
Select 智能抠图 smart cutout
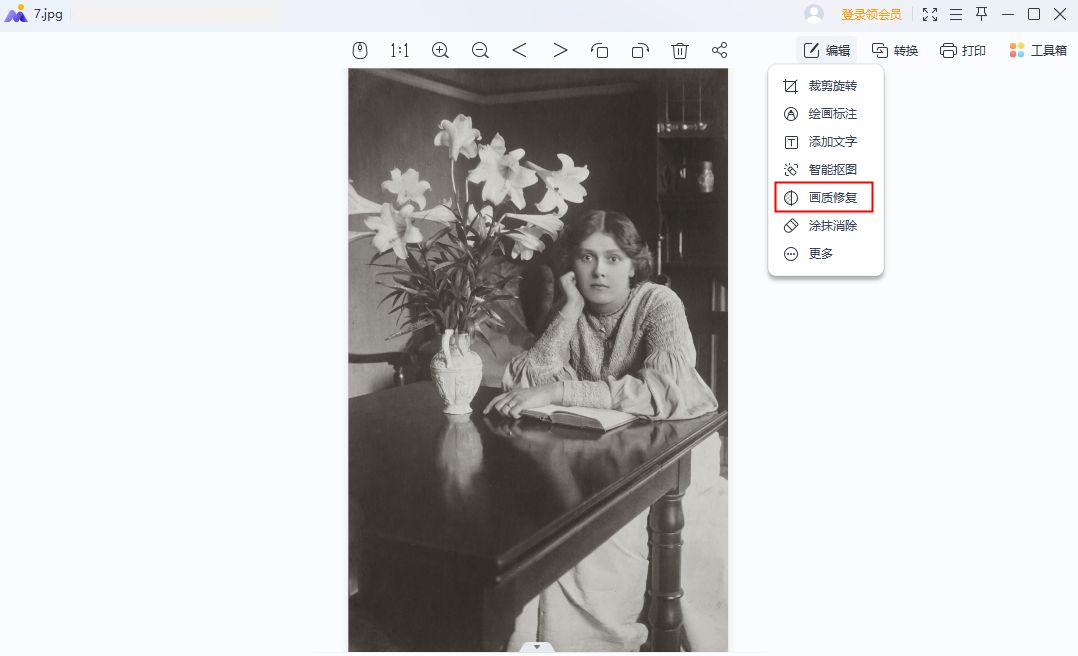pyautogui.click(x=825, y=170)
